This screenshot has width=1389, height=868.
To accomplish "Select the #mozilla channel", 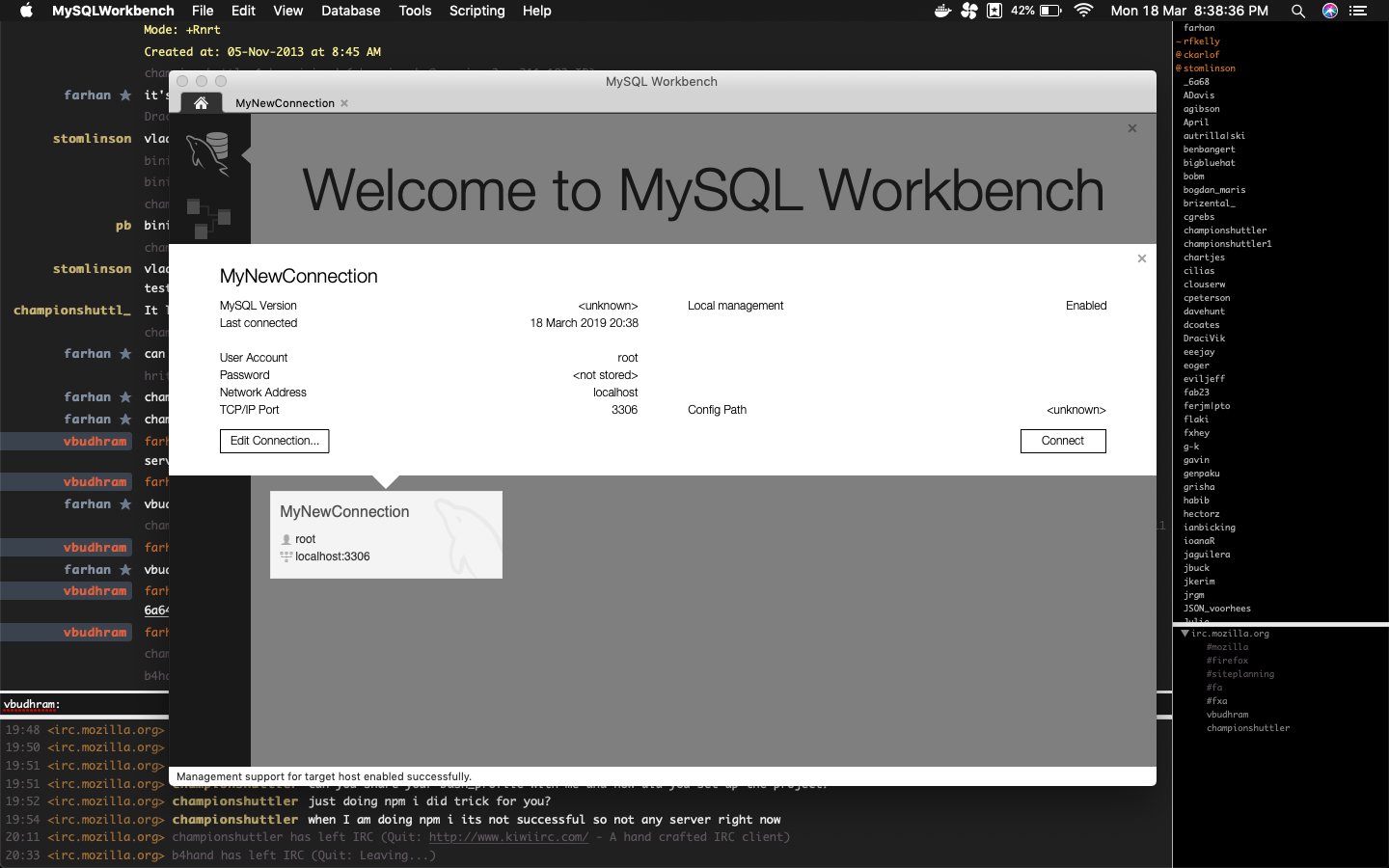I will [1227, 647].
